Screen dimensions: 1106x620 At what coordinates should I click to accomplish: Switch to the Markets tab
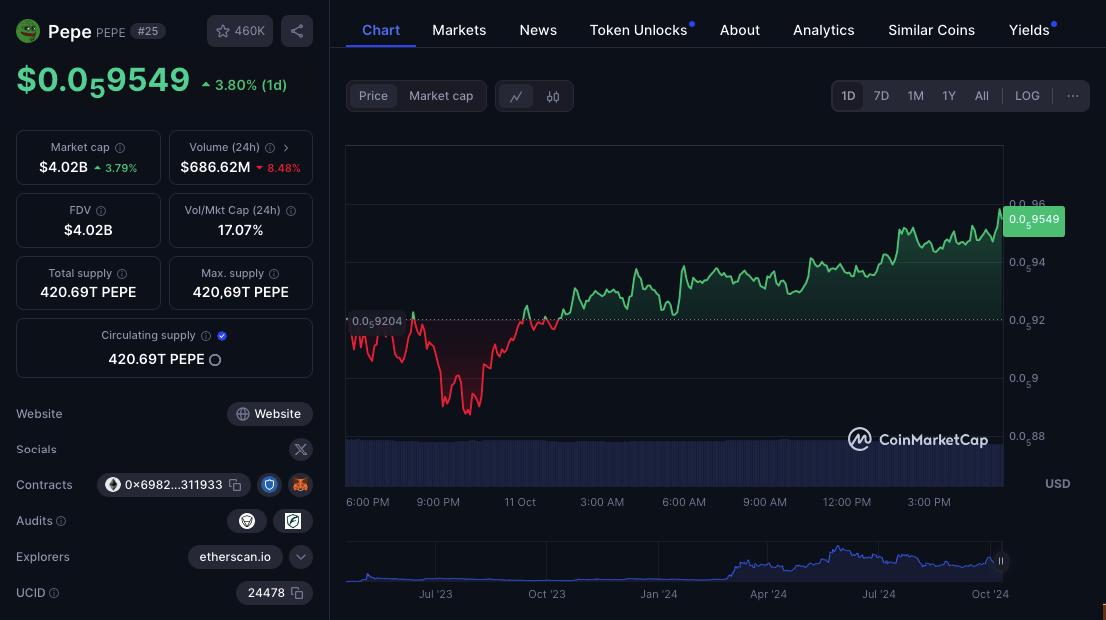pos(459,30)
